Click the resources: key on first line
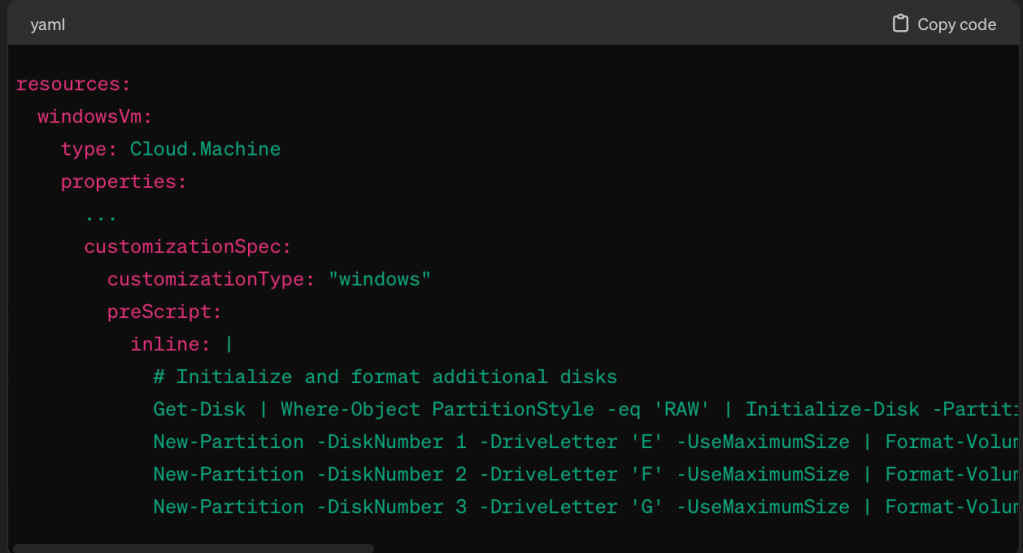The width and height of the screenshot is (1023, 553). 73,84
